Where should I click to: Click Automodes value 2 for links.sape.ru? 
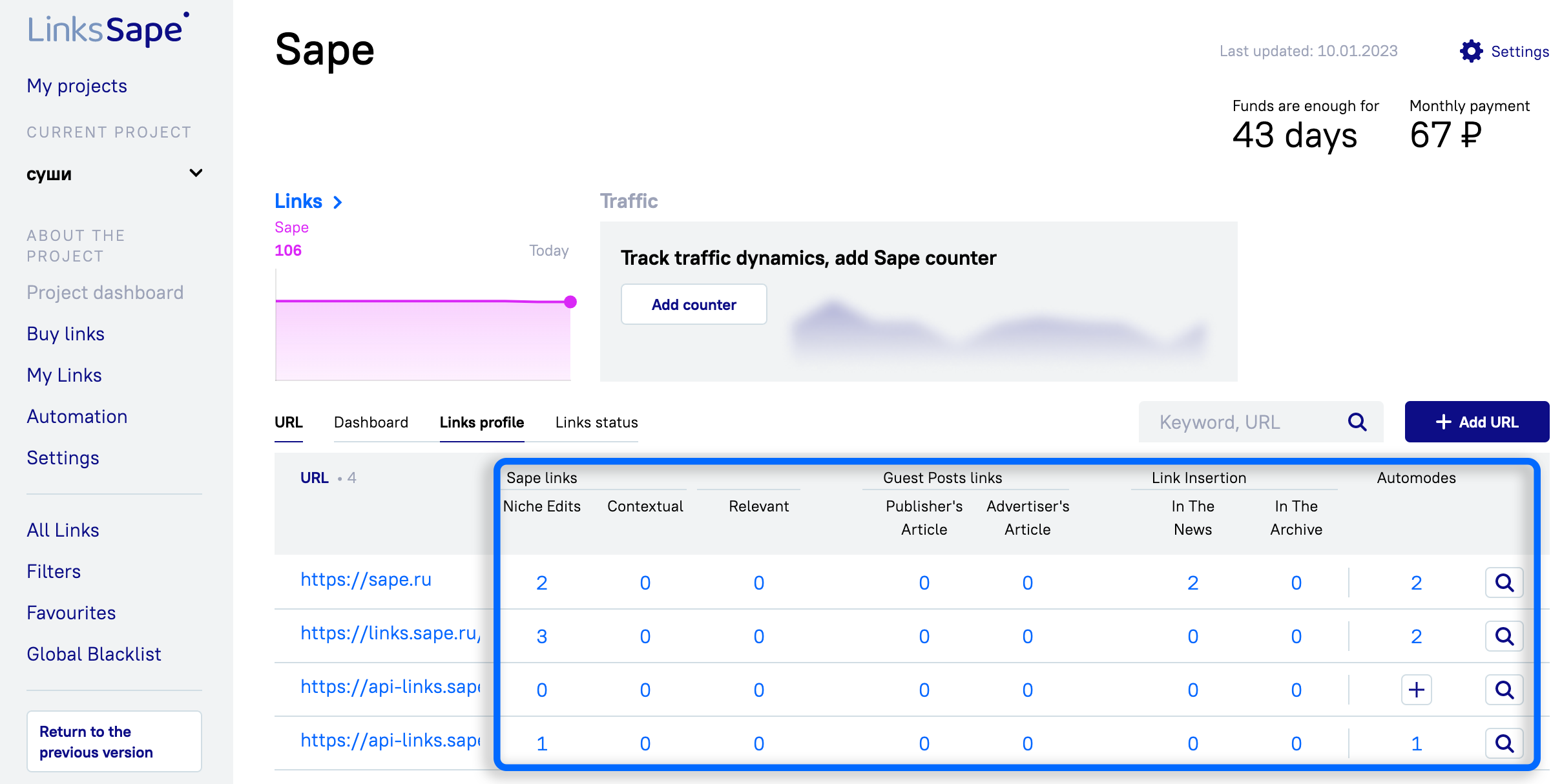(x=1416, y=636)
